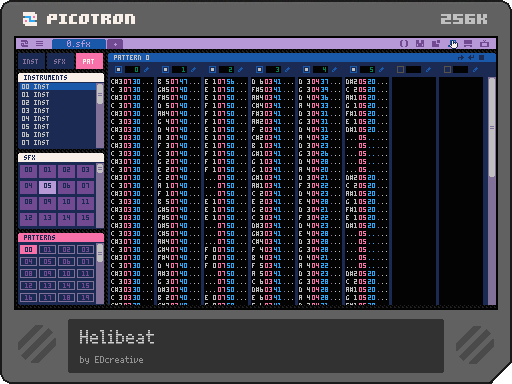Edit track 0 with its pencil icon
This screenshot has width=512, height=384.
(x=146, y=70)
